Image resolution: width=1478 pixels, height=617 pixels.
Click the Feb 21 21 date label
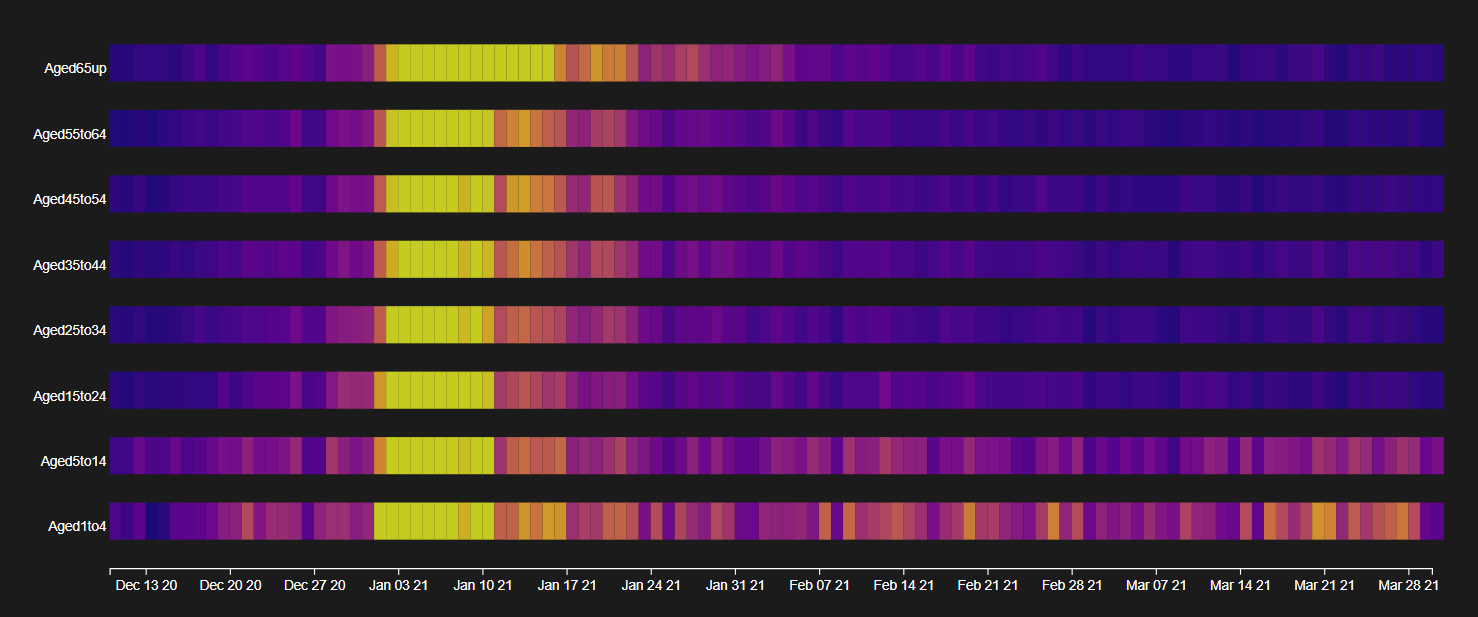coord(987,585)
